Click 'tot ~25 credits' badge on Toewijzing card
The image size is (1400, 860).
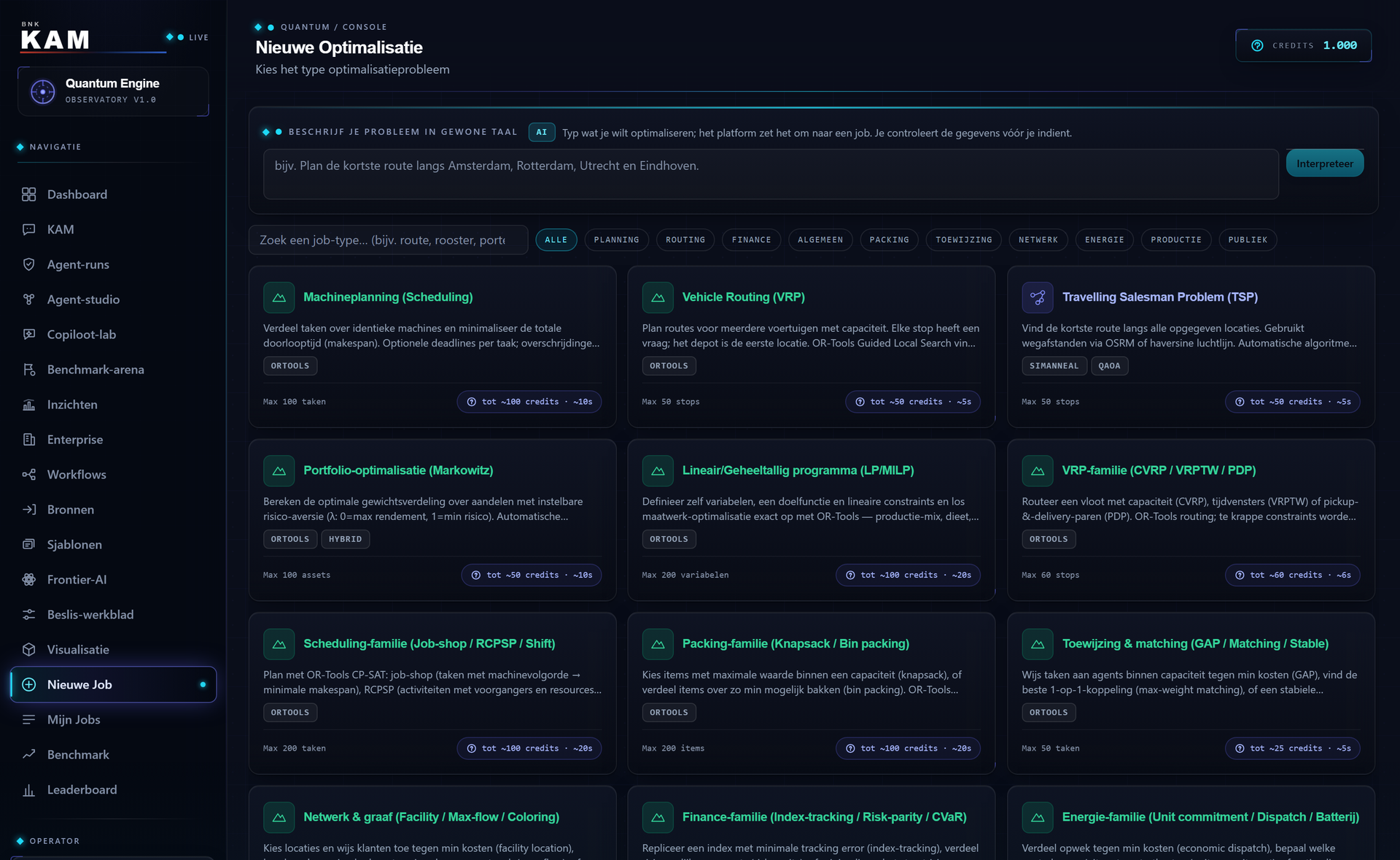pos(1292,748)
